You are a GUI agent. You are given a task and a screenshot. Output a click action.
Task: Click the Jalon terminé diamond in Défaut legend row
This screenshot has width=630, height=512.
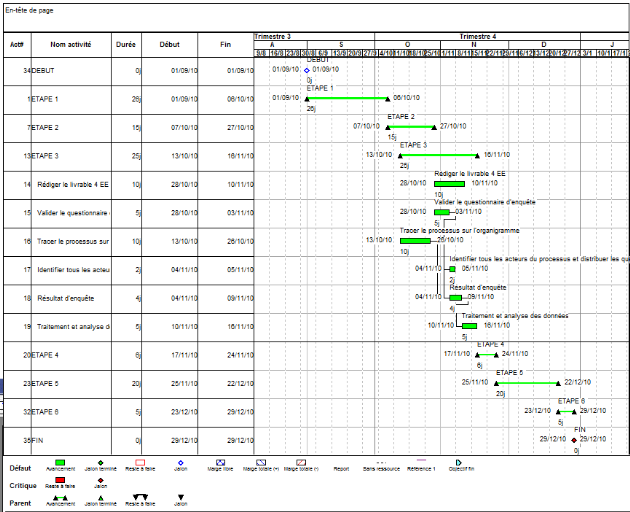[x=100, y=463]
